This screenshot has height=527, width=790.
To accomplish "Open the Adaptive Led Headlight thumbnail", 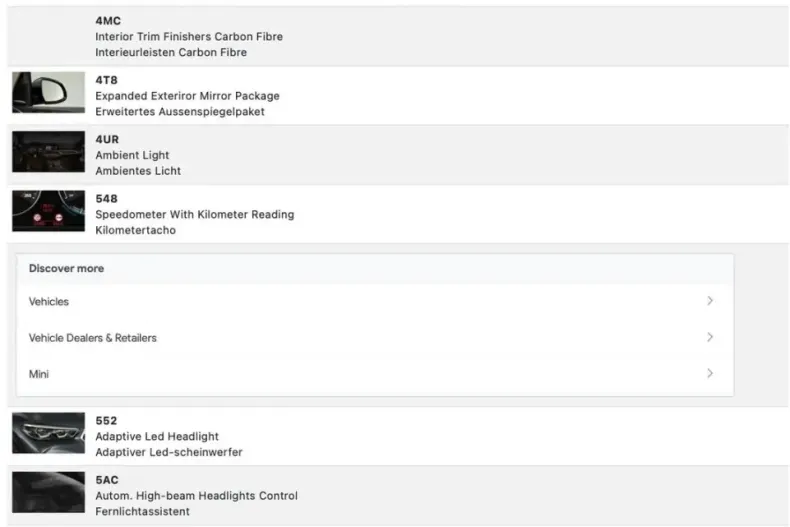I will [48, 433].
